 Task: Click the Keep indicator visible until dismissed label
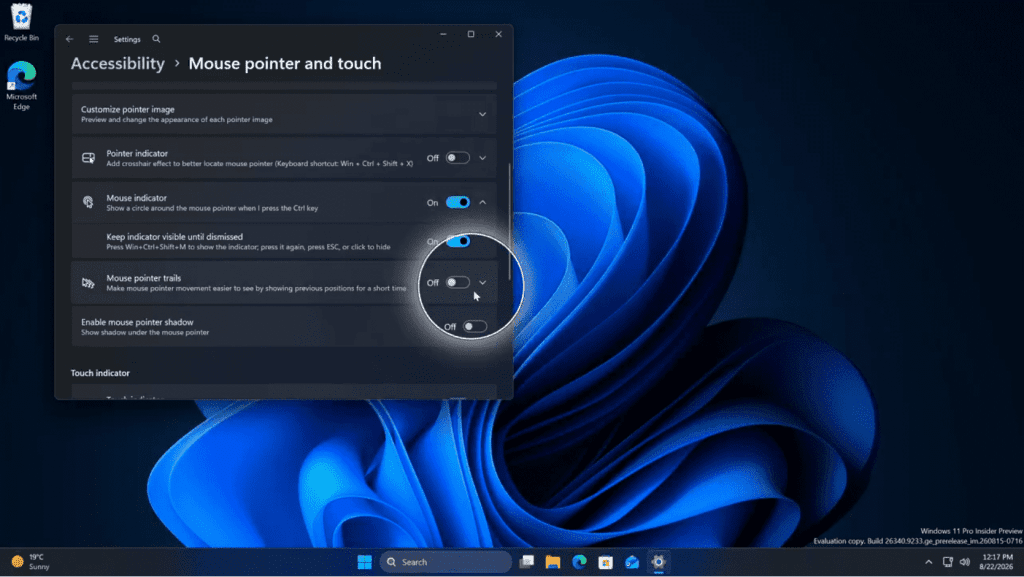click(x=174, y=237)
